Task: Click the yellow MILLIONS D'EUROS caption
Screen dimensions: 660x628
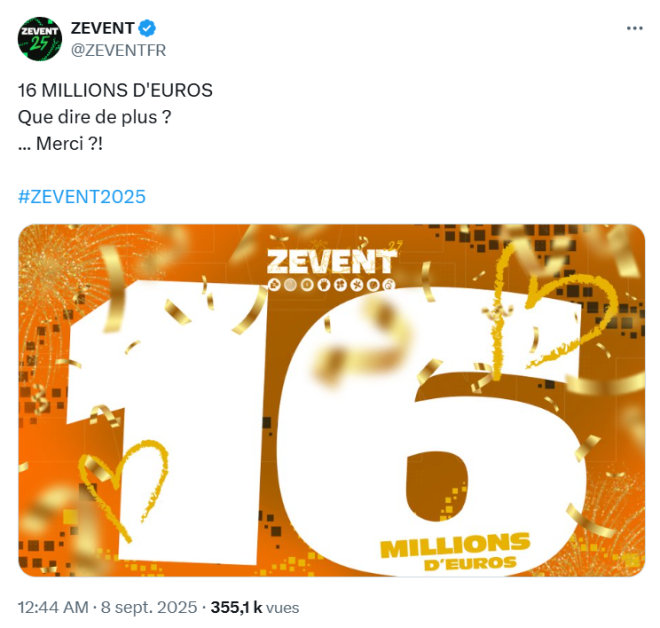Action: coord(455,552)
